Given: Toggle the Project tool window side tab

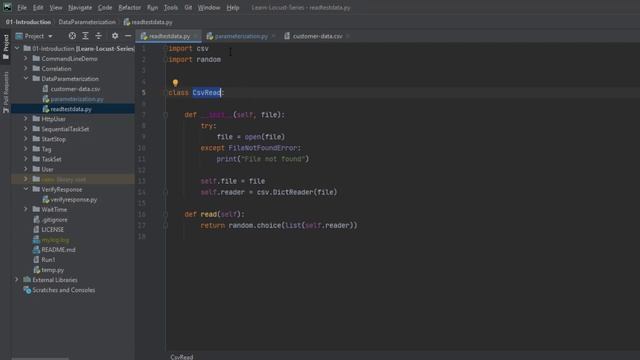Looking at the screenshot, I should pos(6,47).
